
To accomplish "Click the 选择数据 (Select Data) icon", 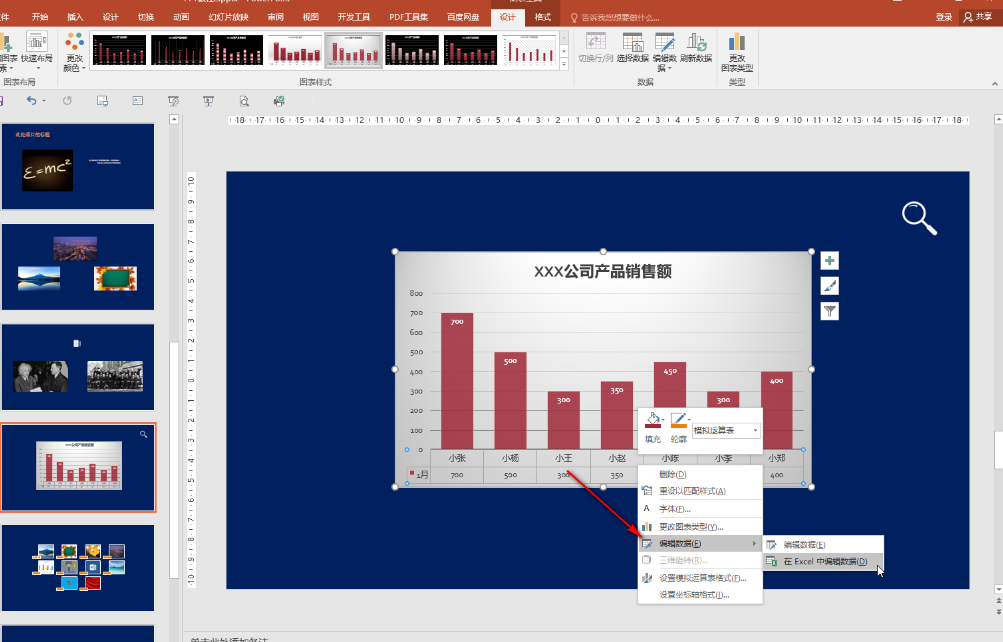I will pos(632,44).
